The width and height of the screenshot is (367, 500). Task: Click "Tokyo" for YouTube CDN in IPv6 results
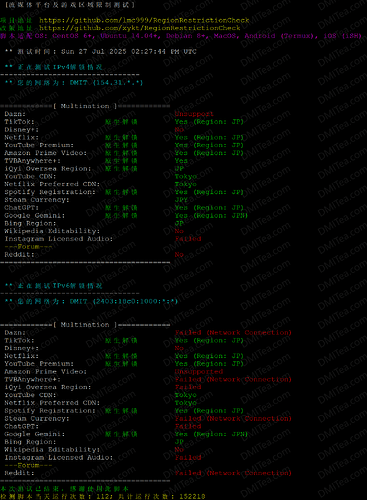click(186, 395)
